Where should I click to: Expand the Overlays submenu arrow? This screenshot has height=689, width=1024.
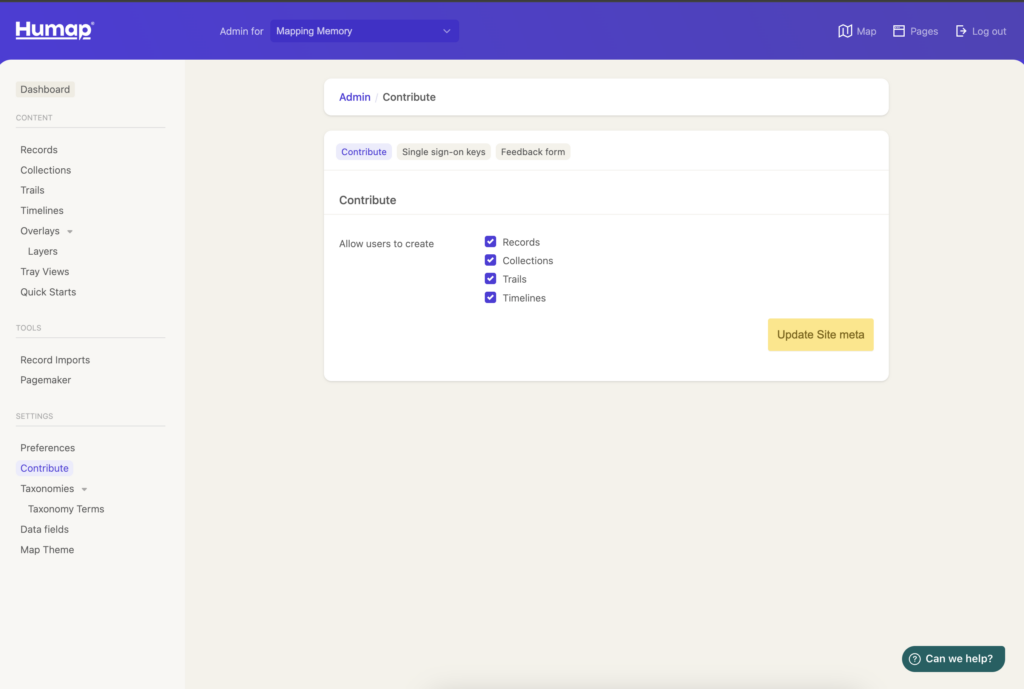(70, 232)
